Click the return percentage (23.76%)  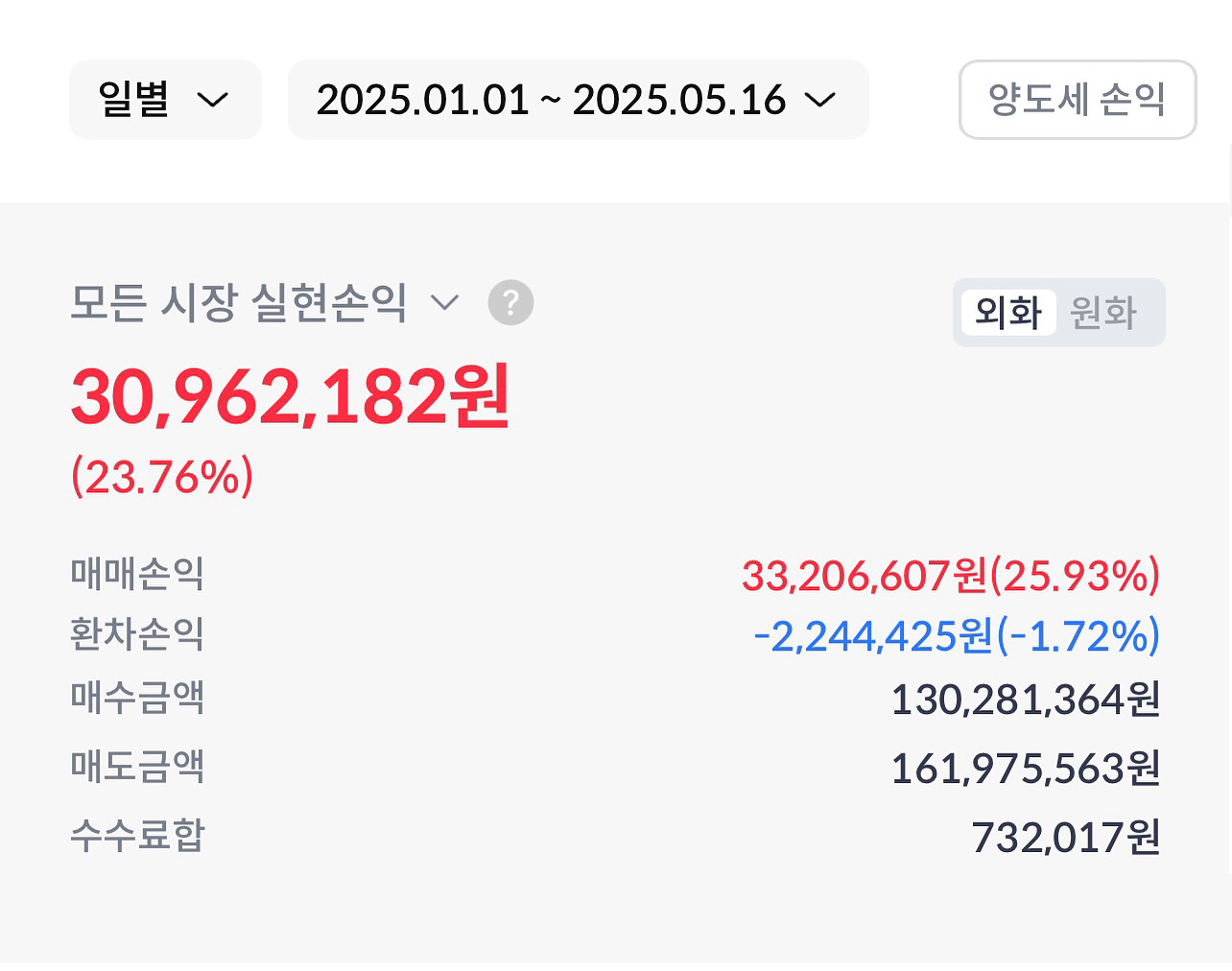click(162, 477)
